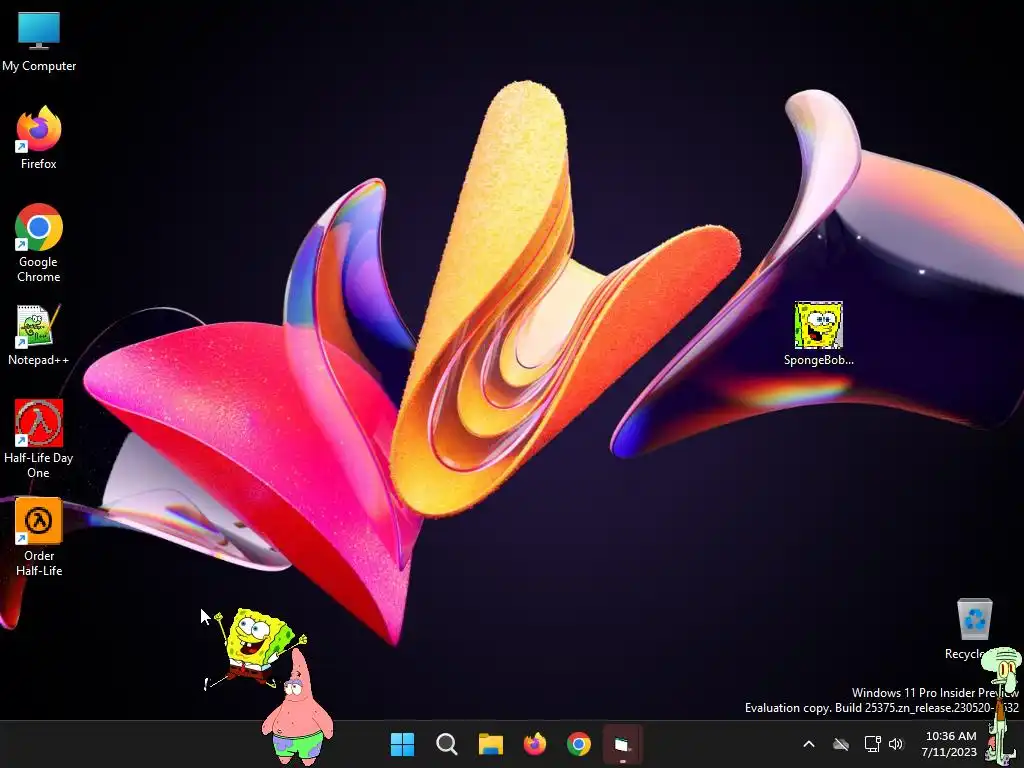Show hidden system tray icons
Image resolution: width=1024 pixels, height=768 pixels.
[x=808, y=744]
